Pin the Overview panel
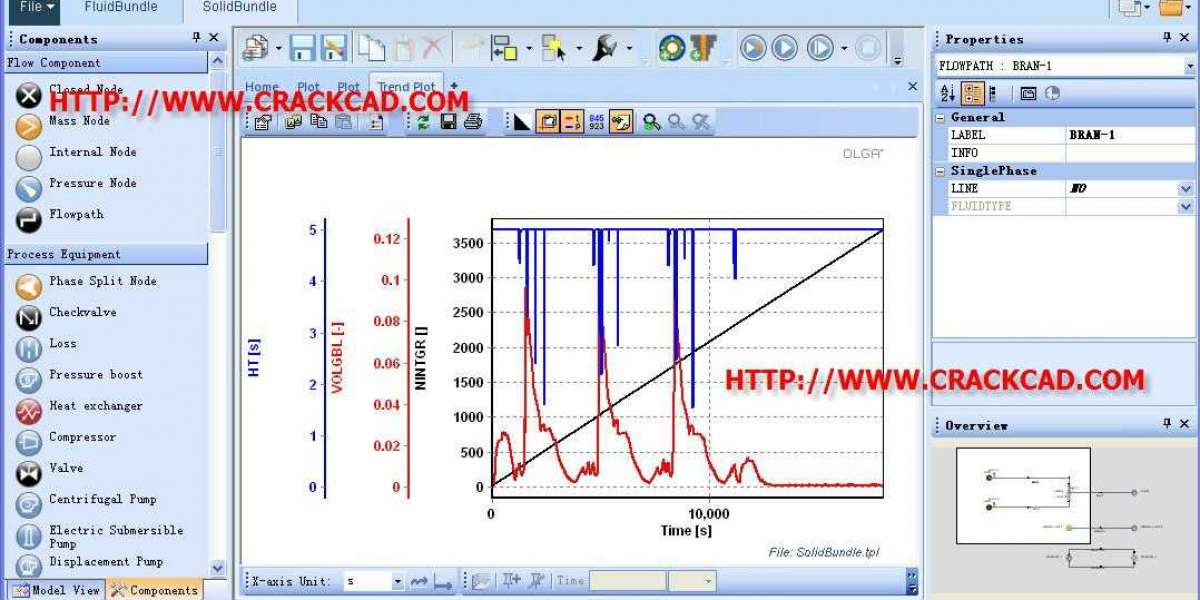Screen dimensions: 1200x600 [x=1168, y=424]
